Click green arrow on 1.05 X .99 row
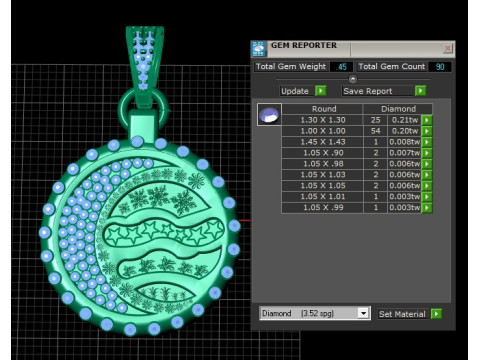 click(427, 208)
